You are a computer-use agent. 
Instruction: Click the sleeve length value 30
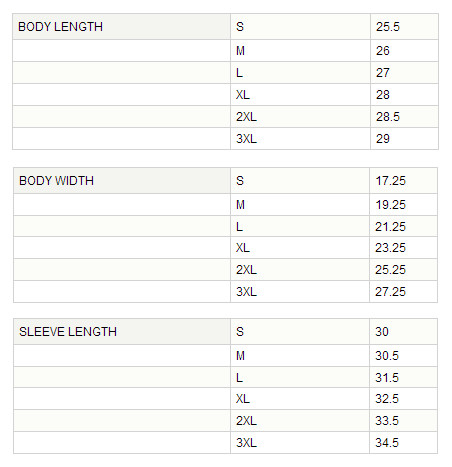point(382,332)
